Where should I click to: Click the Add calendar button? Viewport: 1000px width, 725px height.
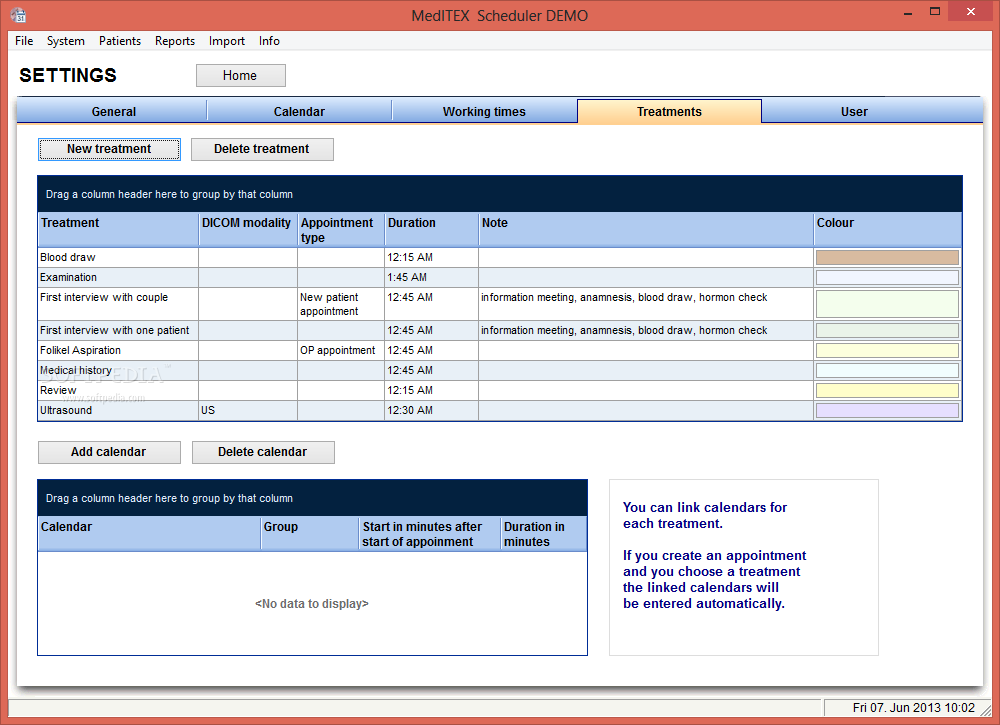109,452
